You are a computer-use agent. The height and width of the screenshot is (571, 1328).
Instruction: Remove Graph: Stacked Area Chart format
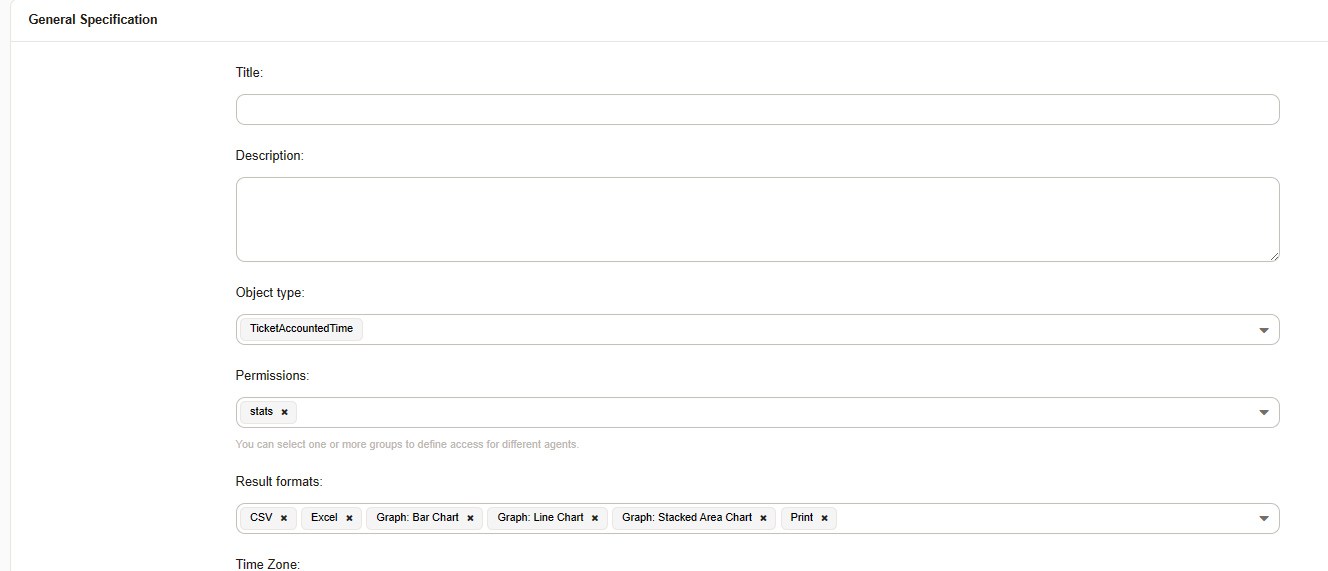763,518
